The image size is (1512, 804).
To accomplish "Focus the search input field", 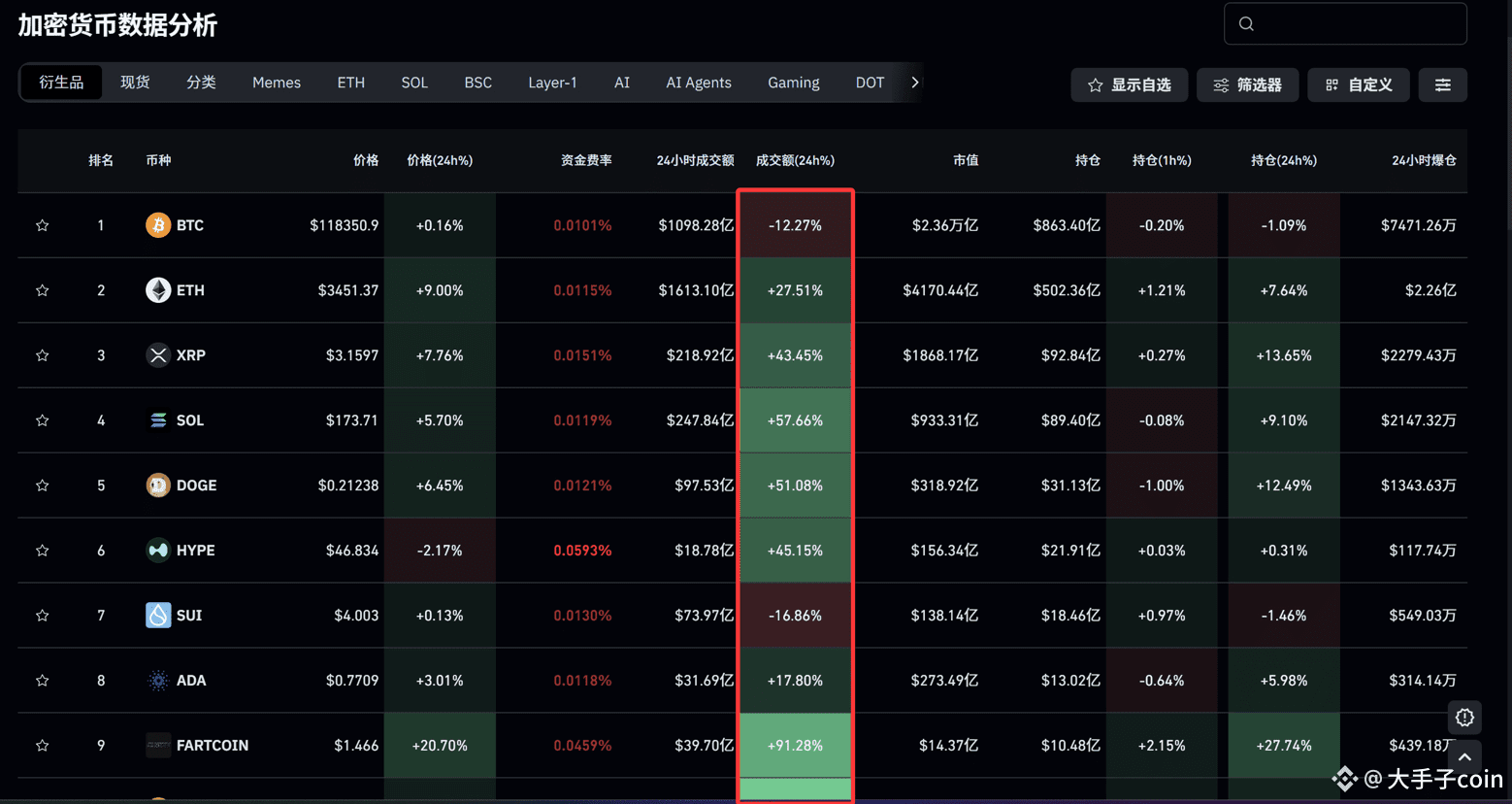I will 1345,24.
